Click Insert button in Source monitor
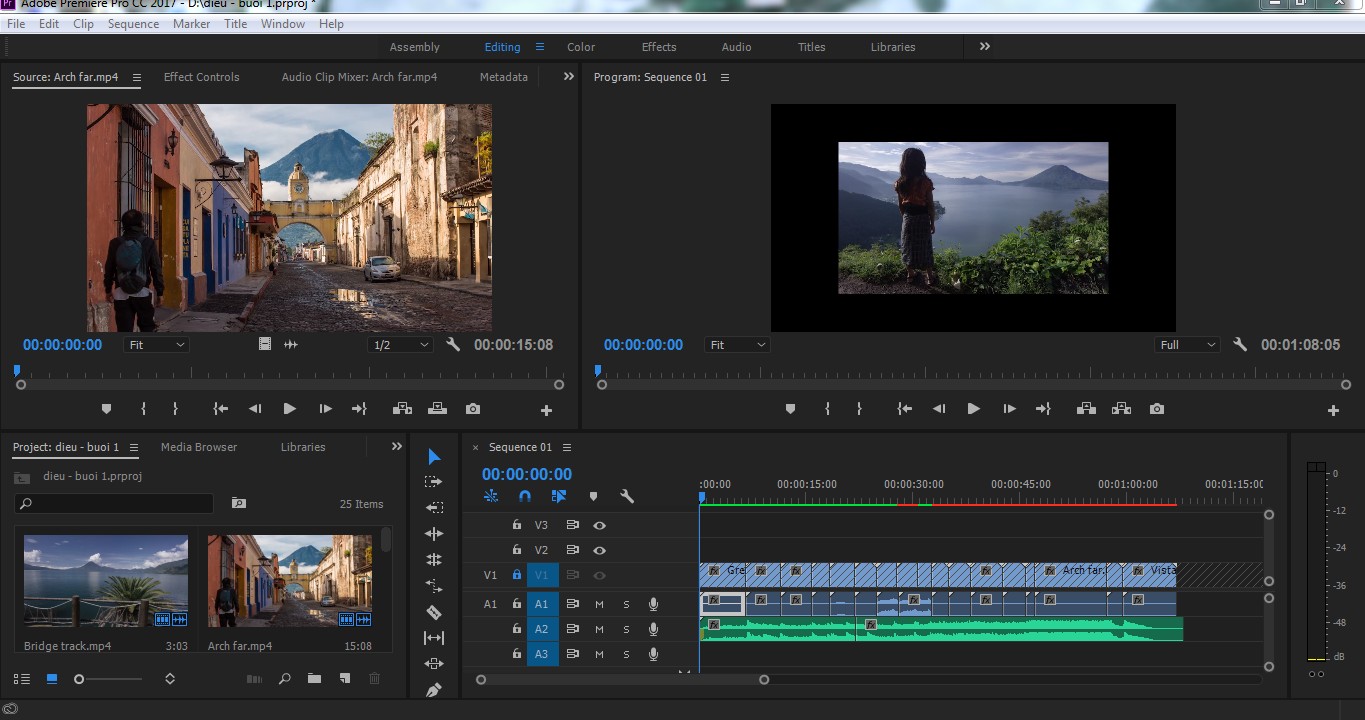 [402, 409]
